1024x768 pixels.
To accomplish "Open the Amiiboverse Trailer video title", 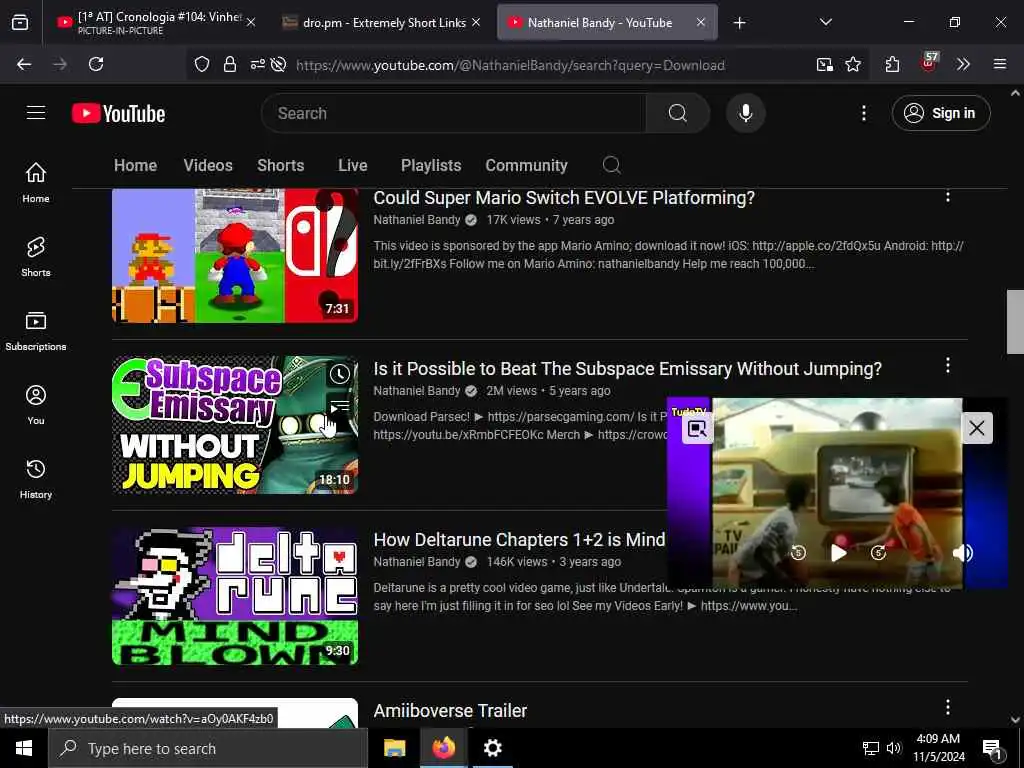I will click(450, 711).
